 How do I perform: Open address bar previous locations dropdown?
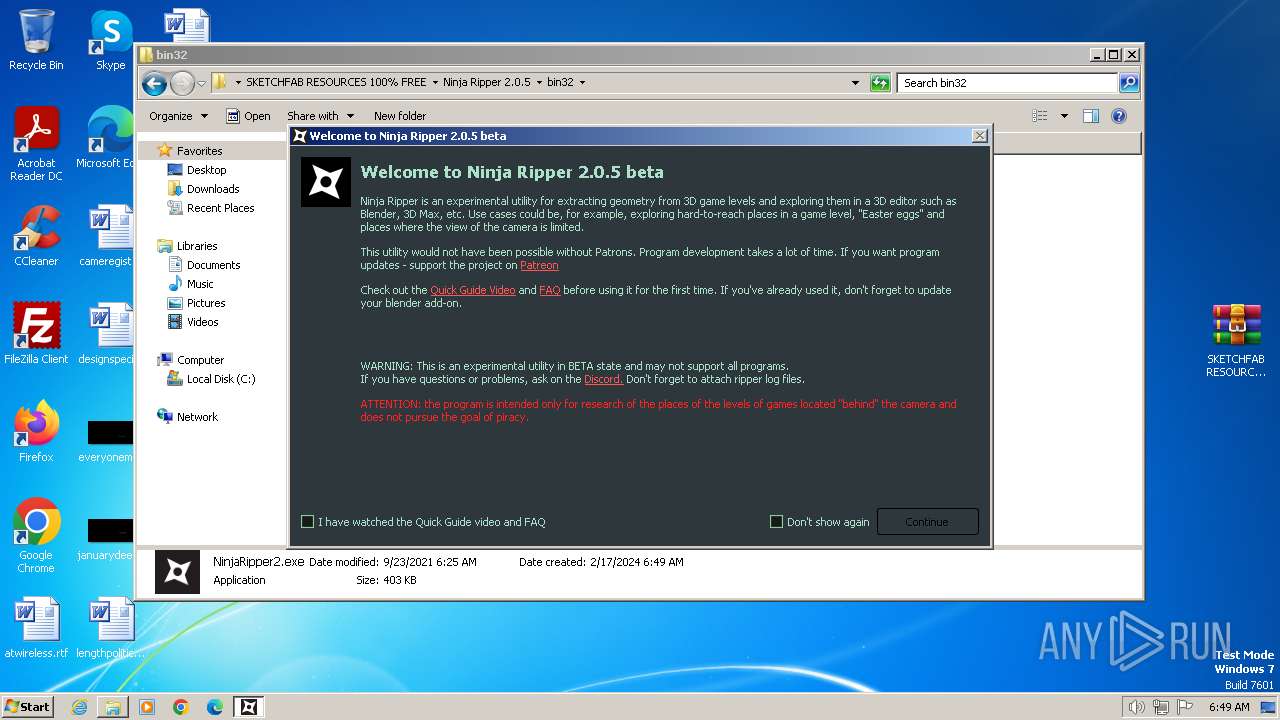pos(855,83)
